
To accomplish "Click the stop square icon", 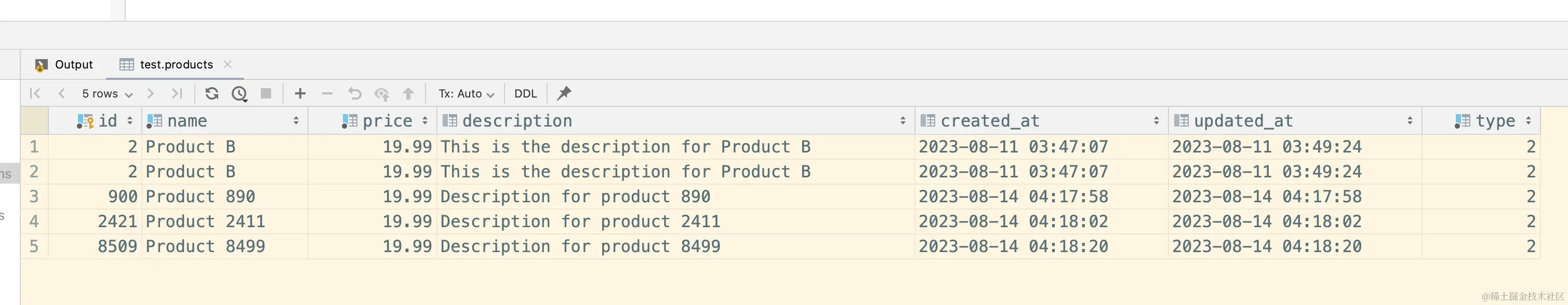I will 266,93.
